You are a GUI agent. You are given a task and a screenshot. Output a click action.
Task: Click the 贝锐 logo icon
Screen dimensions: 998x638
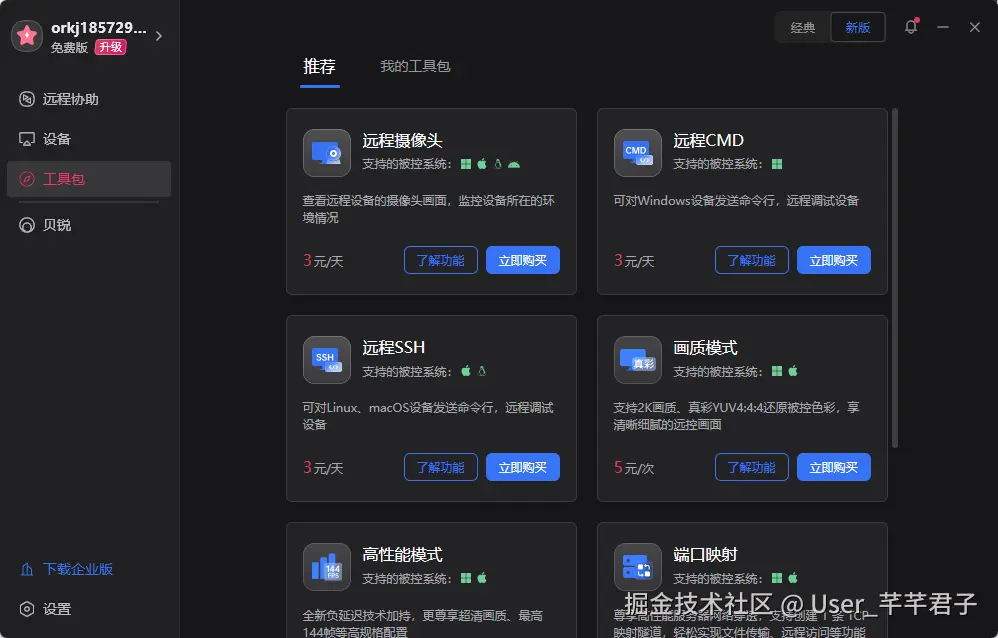coord(27,225)
